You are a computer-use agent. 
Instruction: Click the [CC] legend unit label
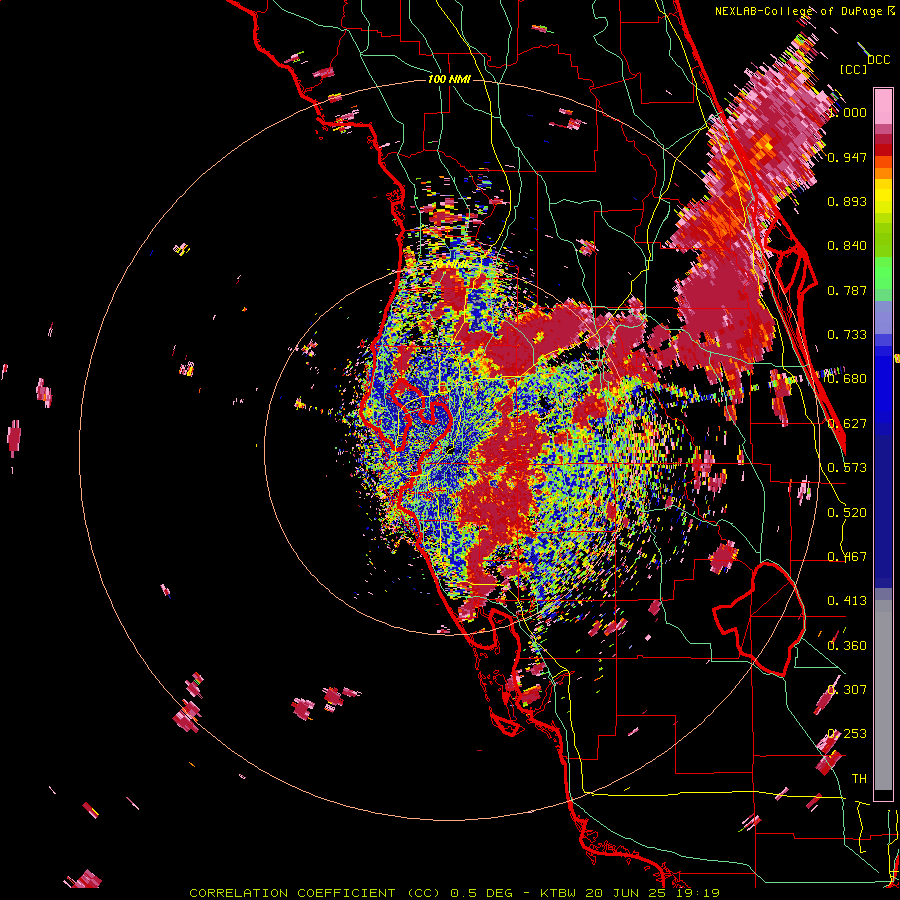tap(853, 69)
